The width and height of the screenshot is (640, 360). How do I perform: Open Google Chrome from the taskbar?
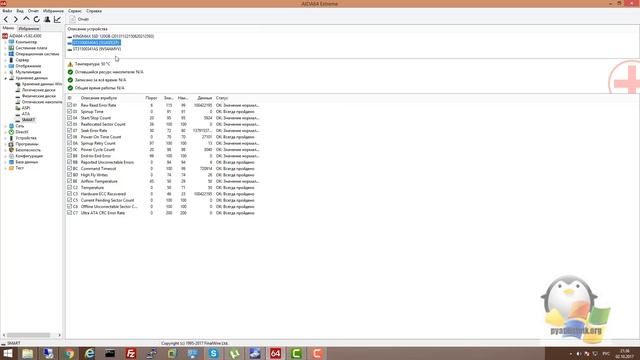(x=69, y=353)
